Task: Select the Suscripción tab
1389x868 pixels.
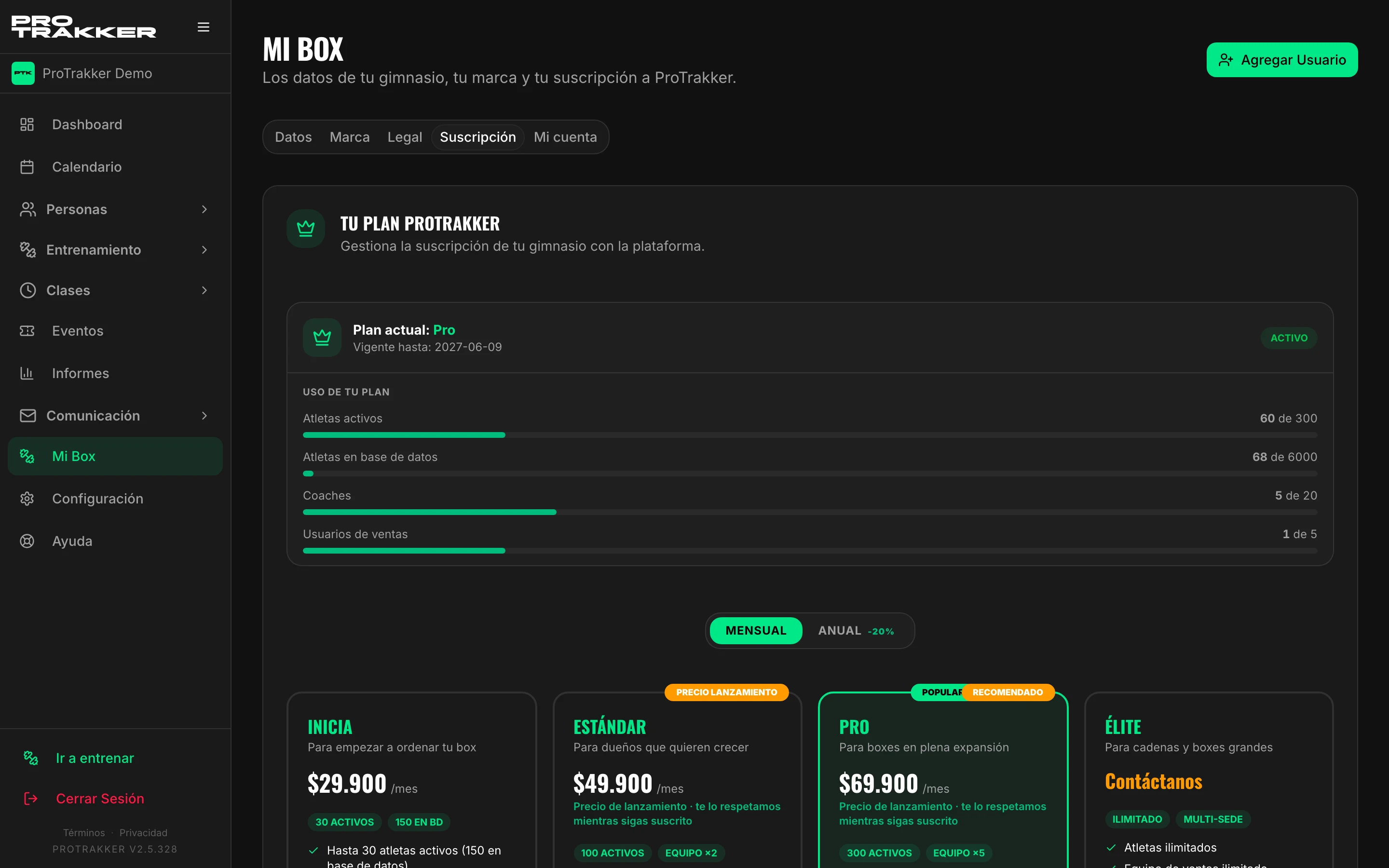Action: tap(477, 137)
